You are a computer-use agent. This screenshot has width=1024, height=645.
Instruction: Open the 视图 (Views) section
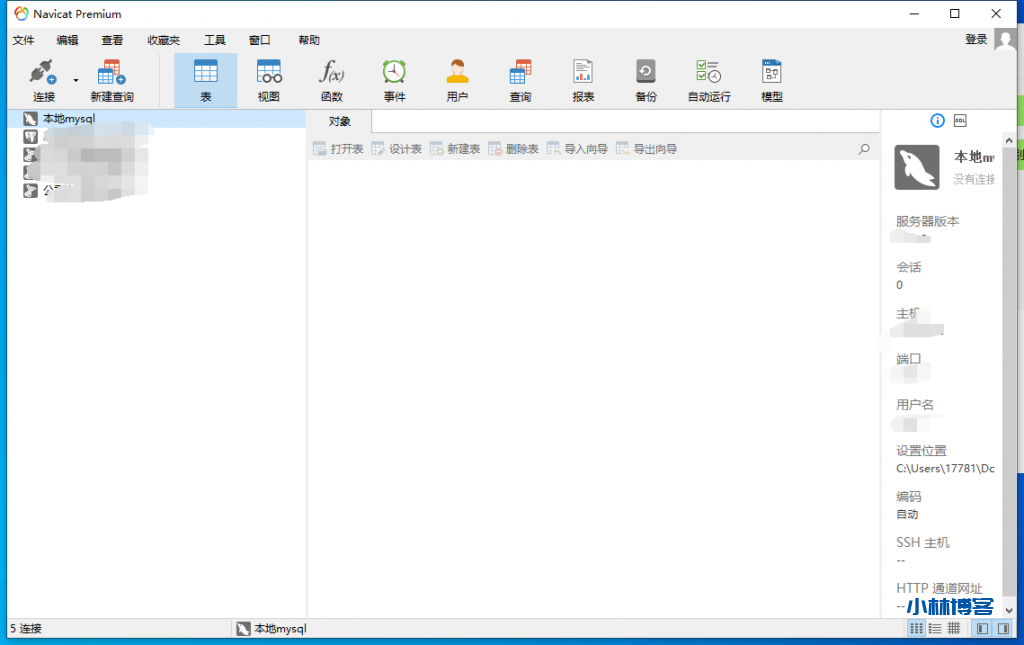tap(269, 80)
